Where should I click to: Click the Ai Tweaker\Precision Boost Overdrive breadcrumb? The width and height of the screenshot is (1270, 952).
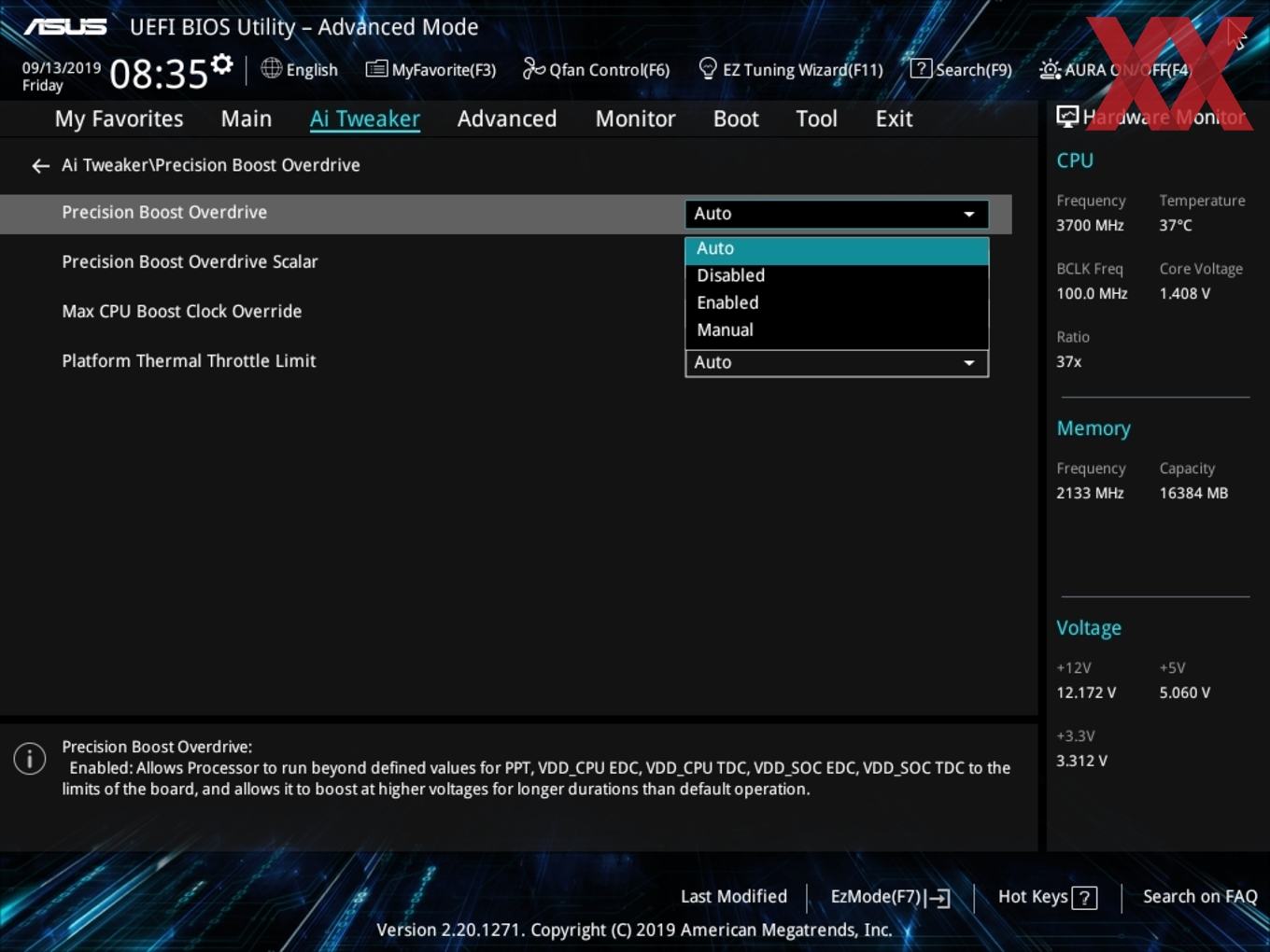(211, 165)
